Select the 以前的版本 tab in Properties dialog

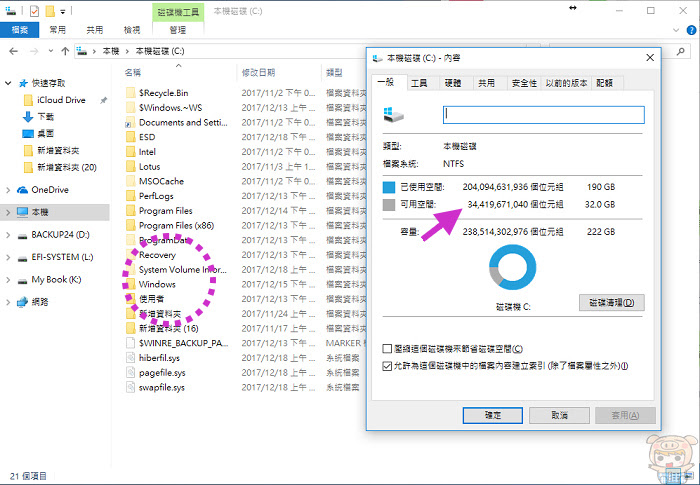[566, 83]
